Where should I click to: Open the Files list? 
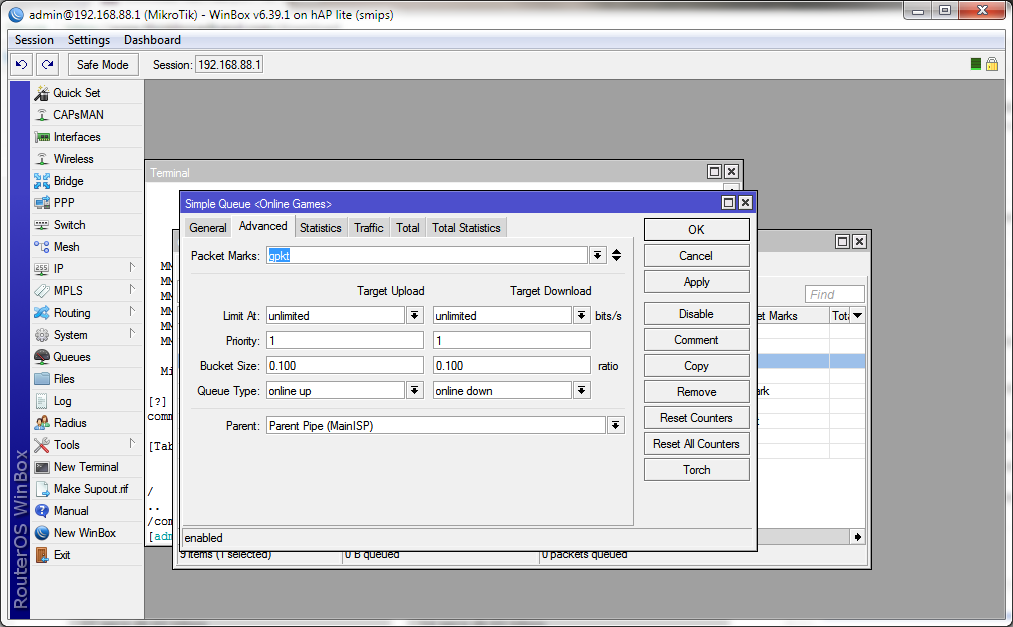64,379
